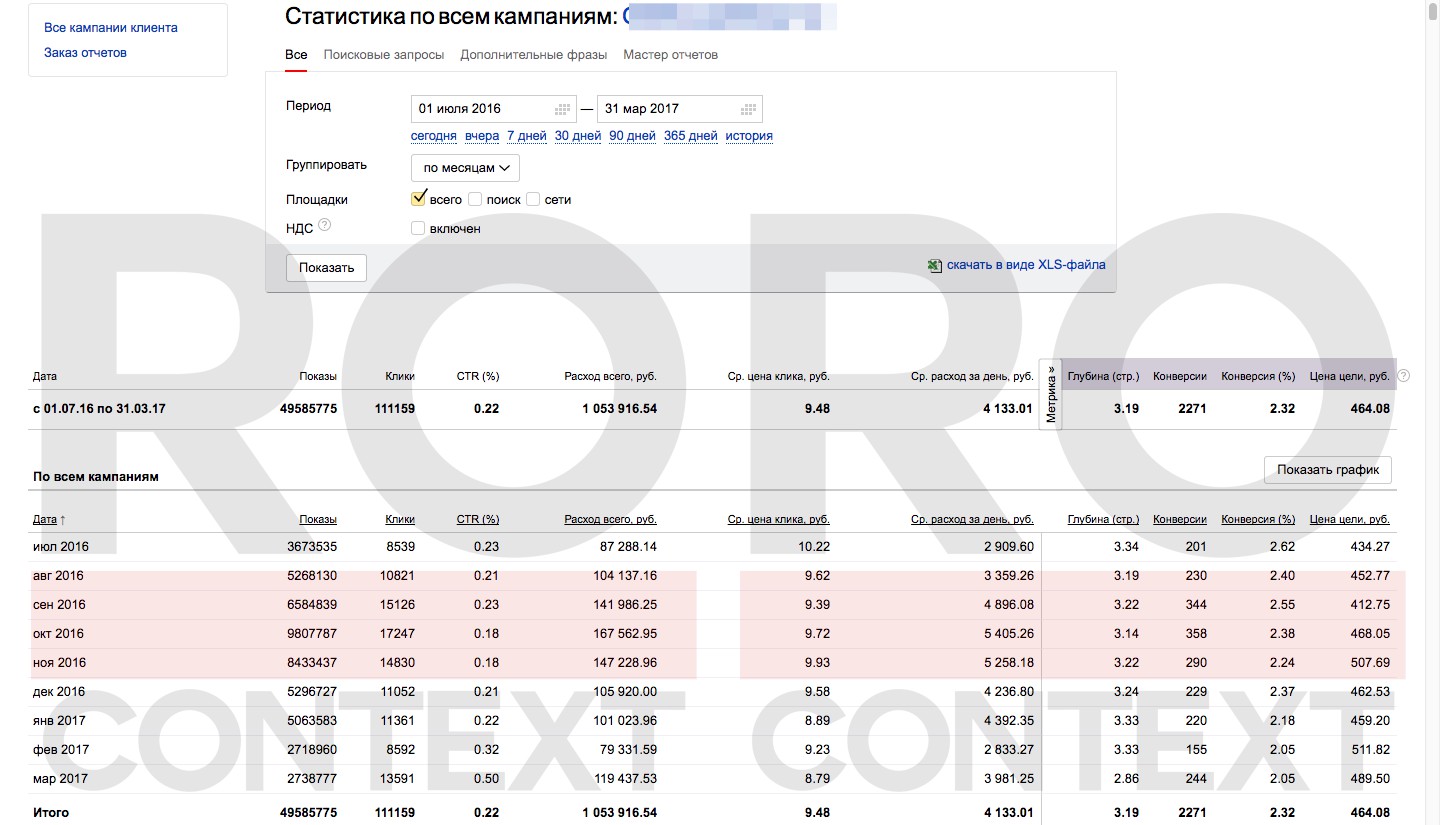
Task: Switch to Поисковые запросы tab
Action: click(383, 55)
